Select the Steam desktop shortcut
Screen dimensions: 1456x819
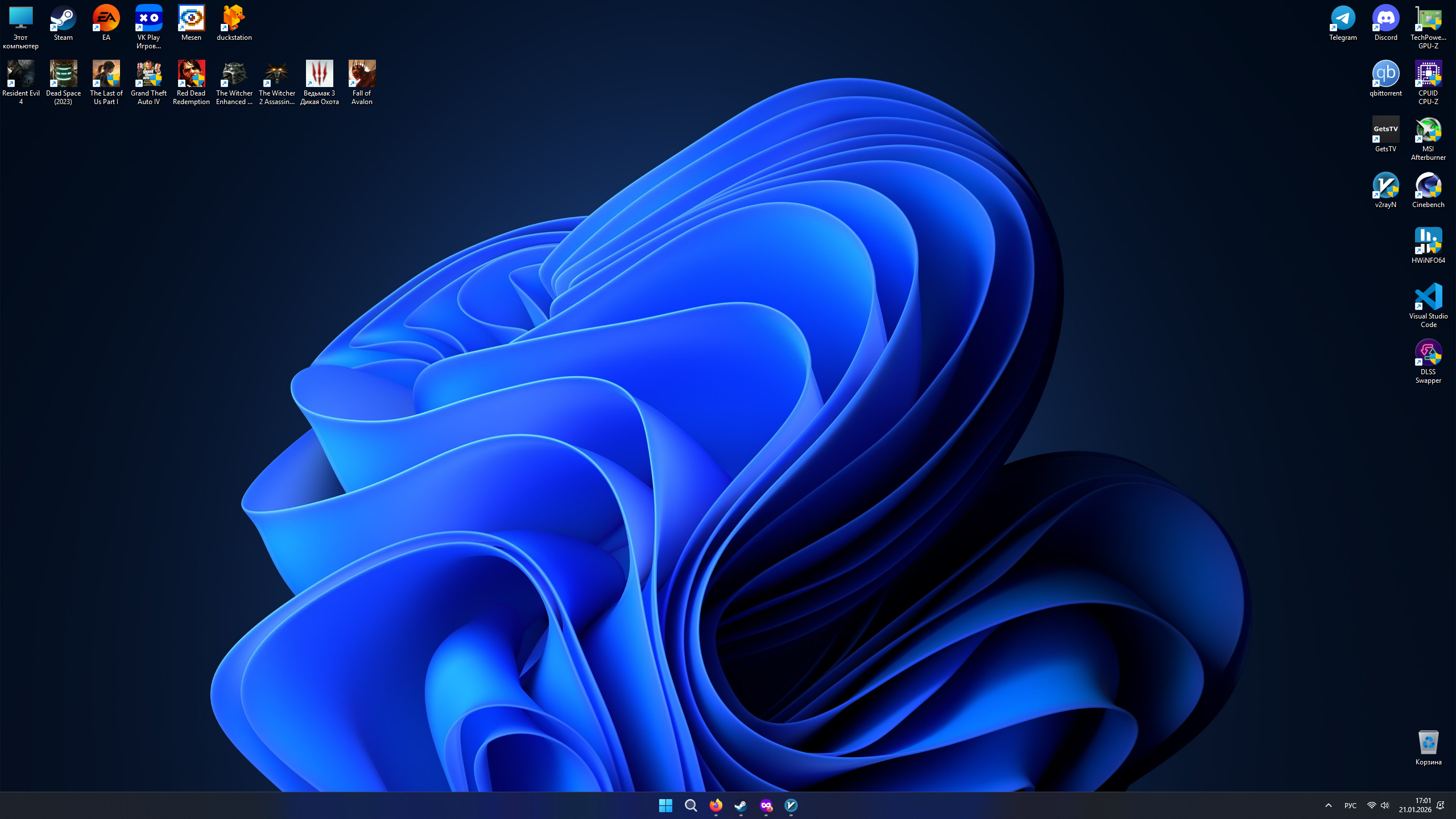(x=63, y=23)
